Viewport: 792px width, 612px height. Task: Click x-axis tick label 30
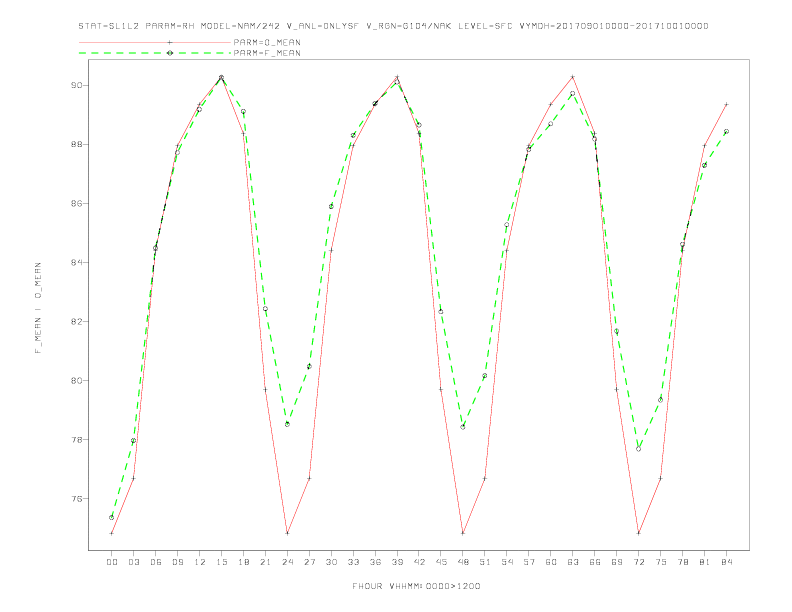pyautogui.click(x=331, y=562)
